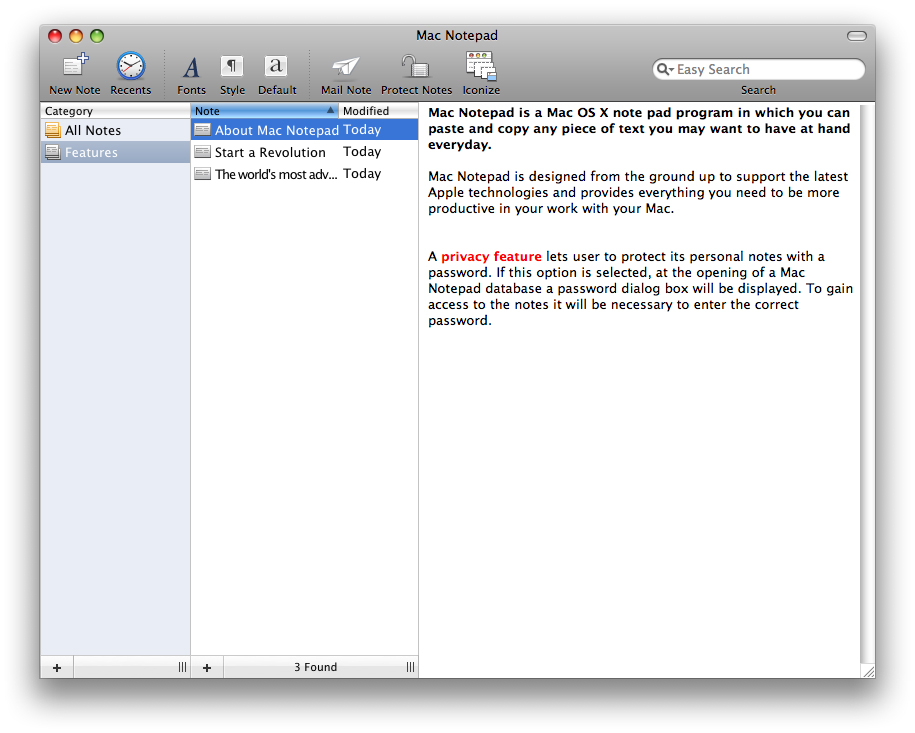Image resolution: width=915 pixels, height=733 pixels.
Task: Send note via Mail Note icon
Action: [345, 67]
